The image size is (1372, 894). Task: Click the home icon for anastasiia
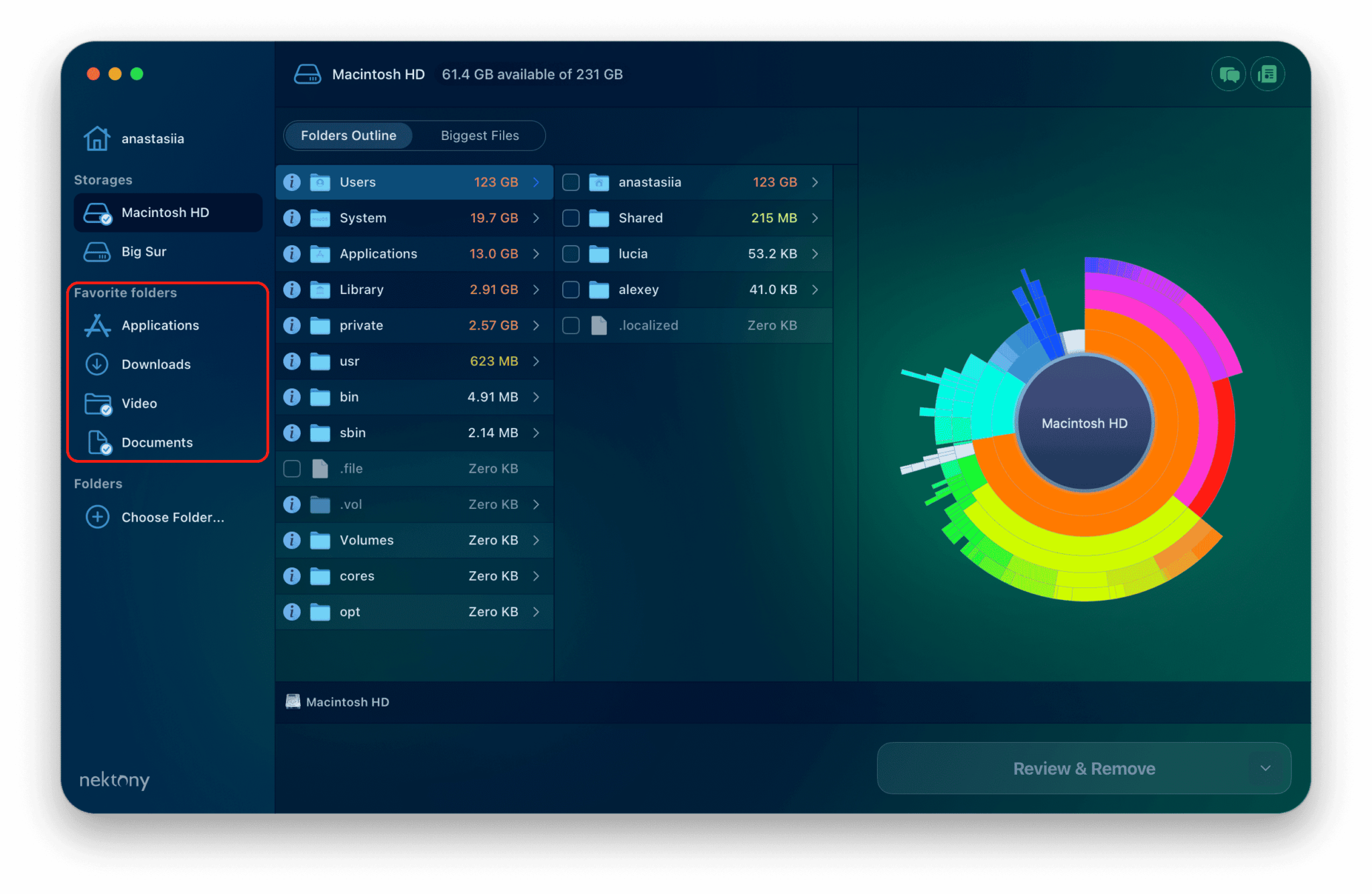(x=98, y=138)
